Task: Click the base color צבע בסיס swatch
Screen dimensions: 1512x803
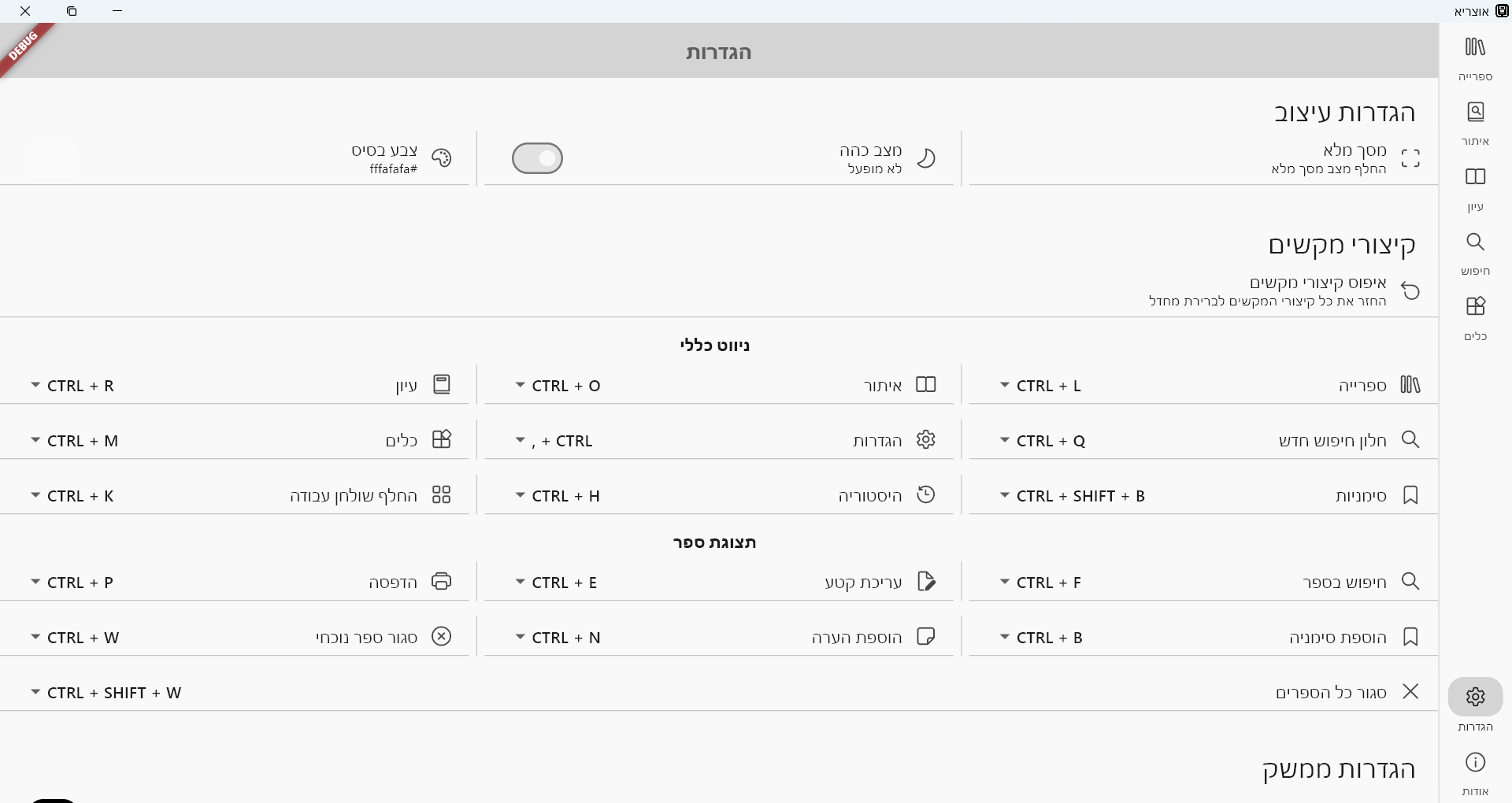Action: pos(52,158)
